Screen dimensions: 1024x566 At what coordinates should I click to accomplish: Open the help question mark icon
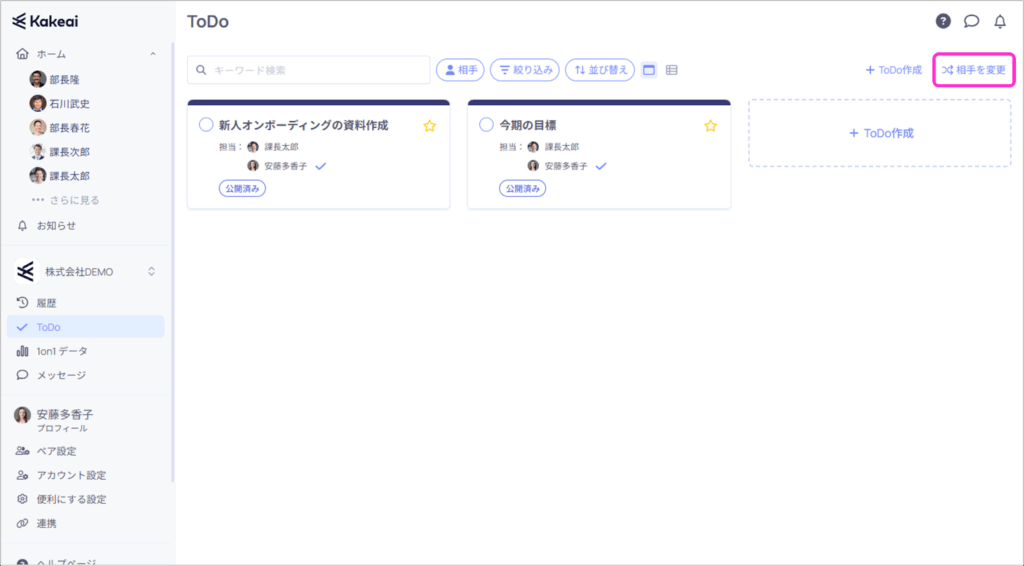[x=943, y=21]
